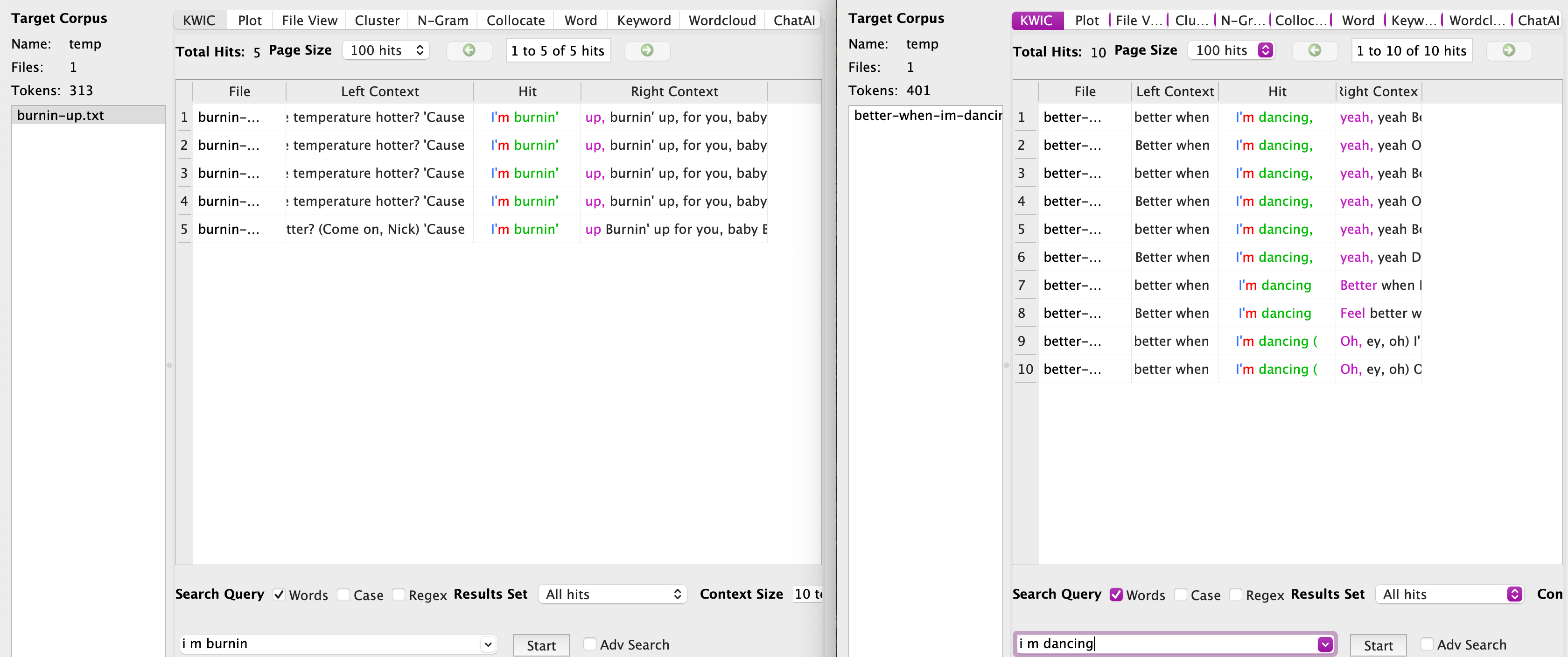Click right window's previous page green arrow
Image resolution: width=1568 pixels, height=657 pixels.
1314,50
